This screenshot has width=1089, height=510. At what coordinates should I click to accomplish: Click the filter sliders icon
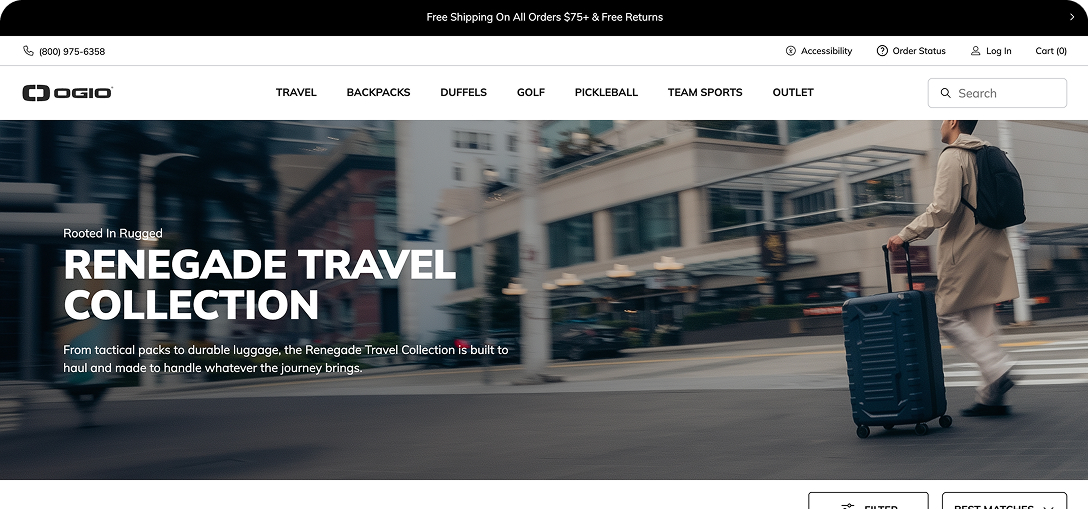[847, 507]
